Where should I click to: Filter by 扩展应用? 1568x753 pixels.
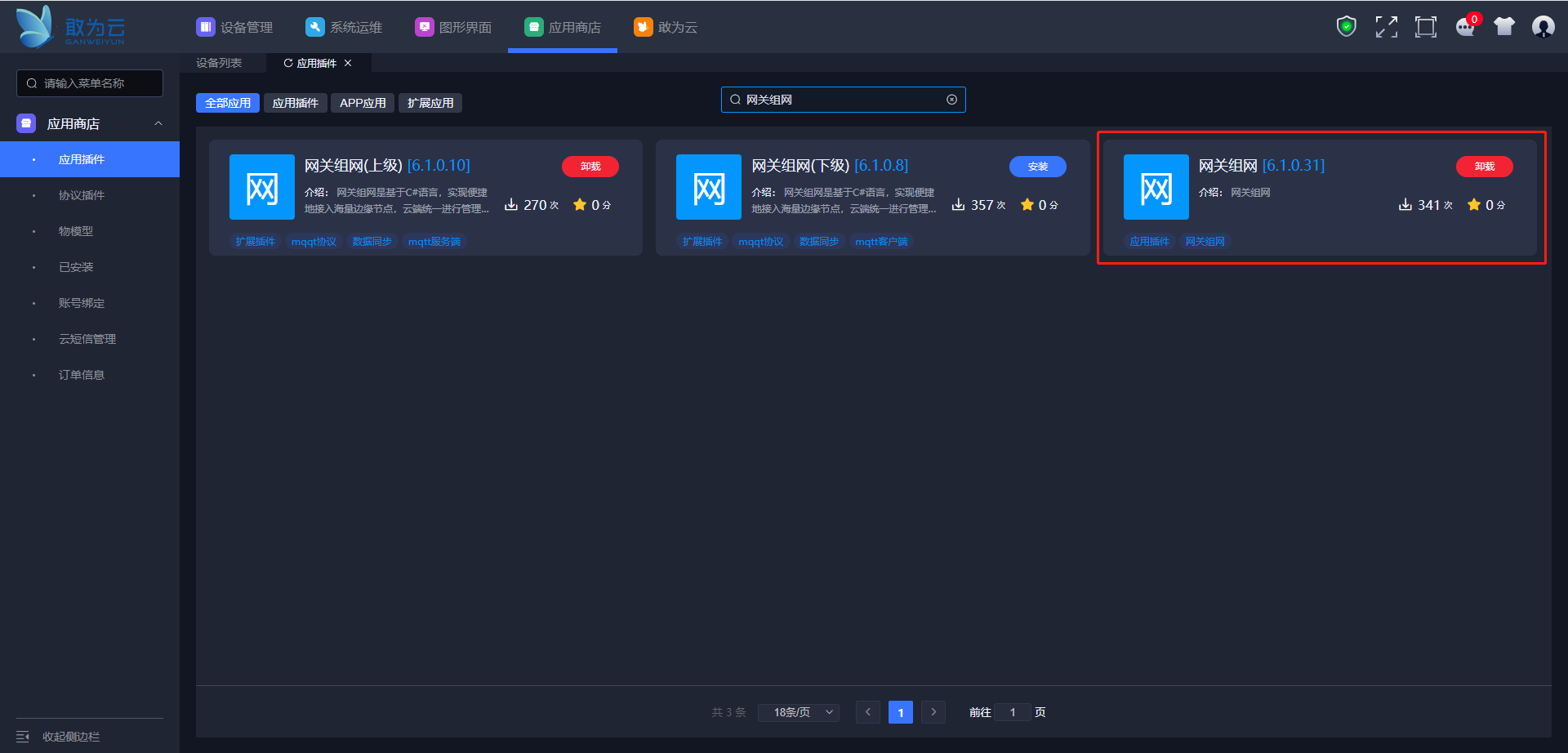point(430,103)
